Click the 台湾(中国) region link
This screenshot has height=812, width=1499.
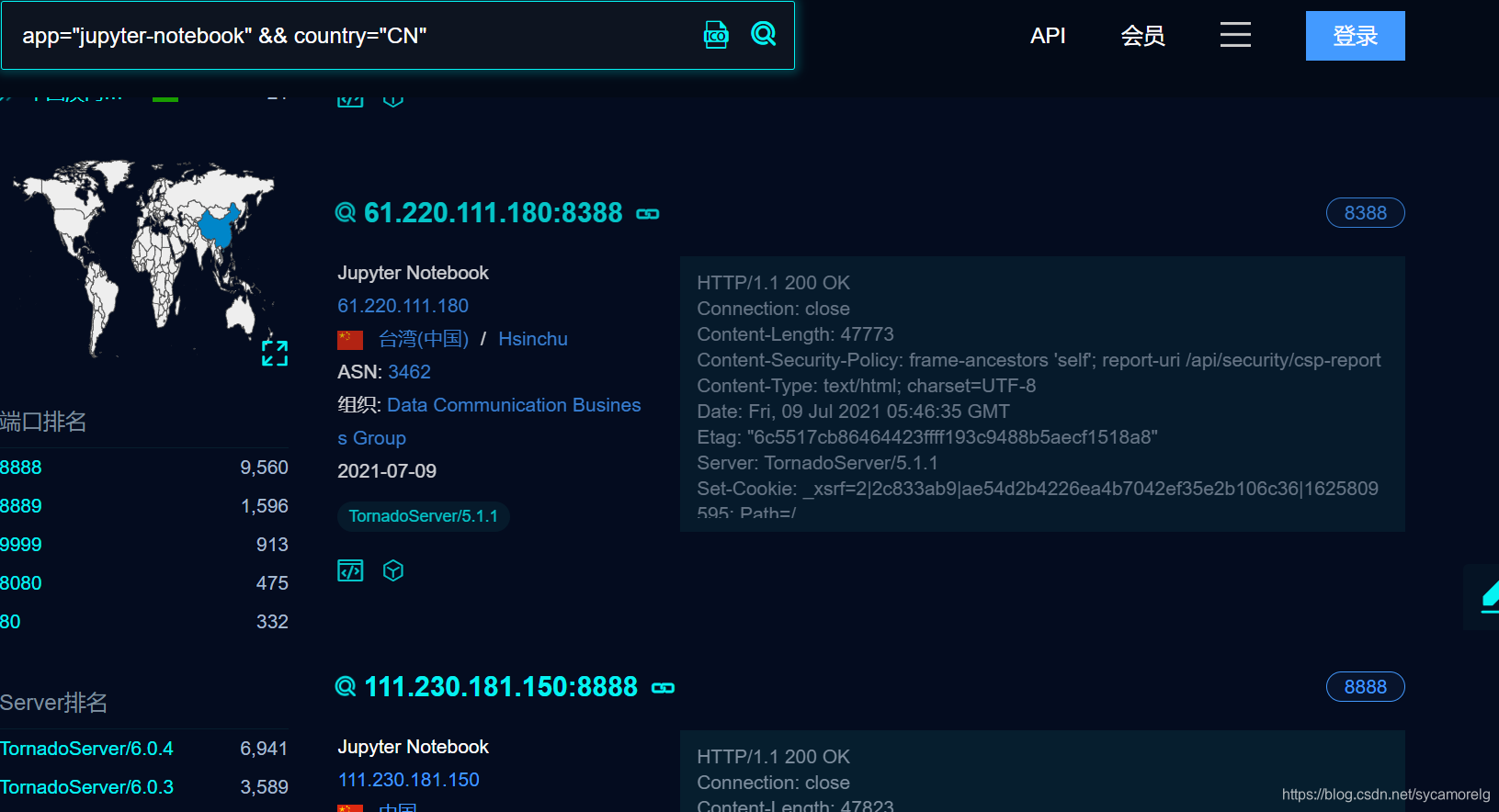pos(424,339)
